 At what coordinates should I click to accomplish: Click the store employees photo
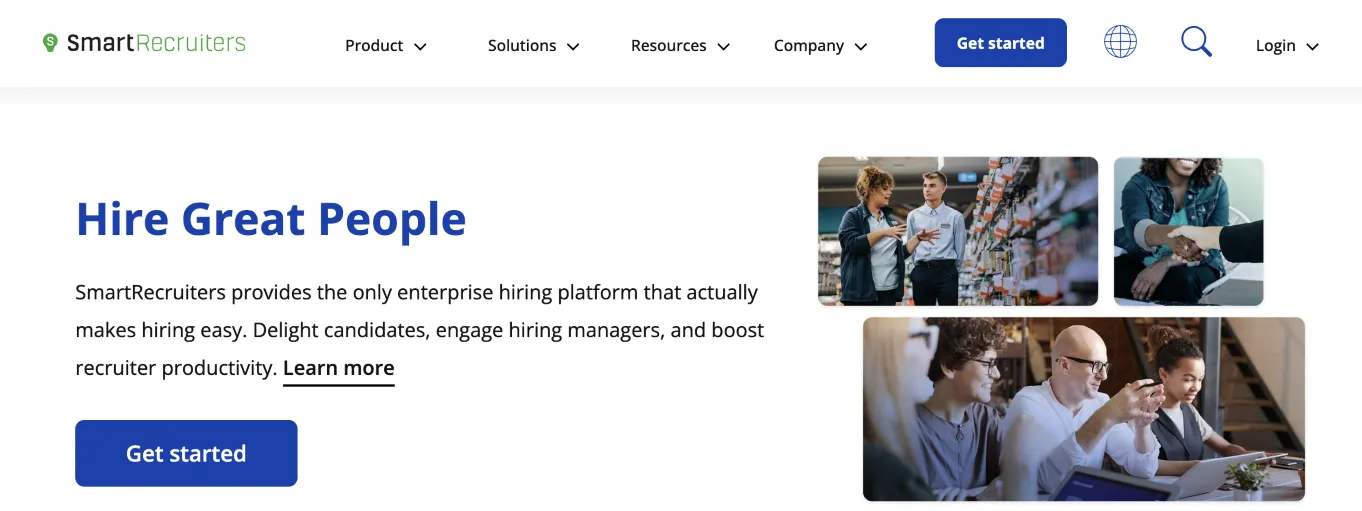point(958,231)
